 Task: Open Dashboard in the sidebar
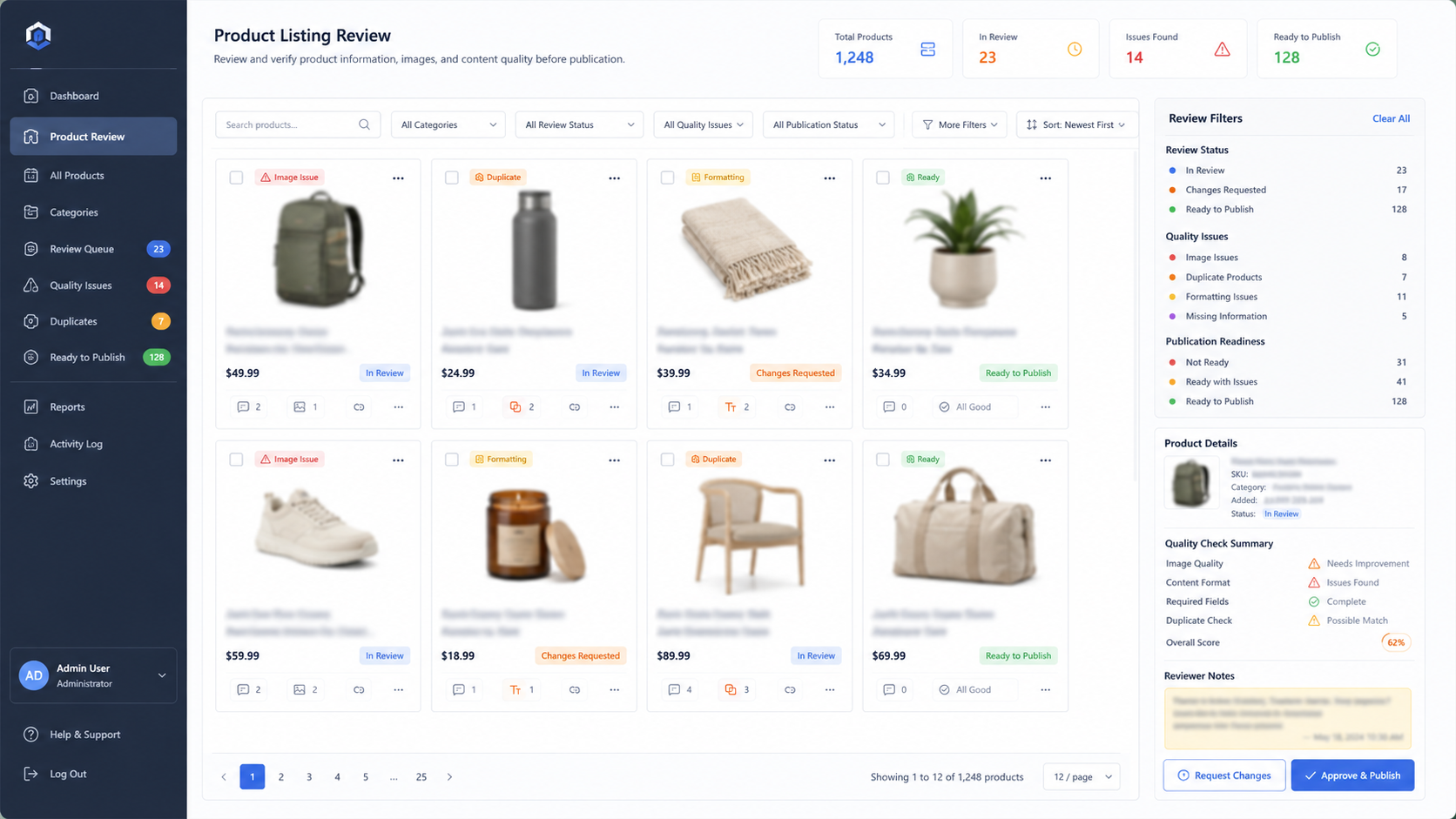point(93,96)
